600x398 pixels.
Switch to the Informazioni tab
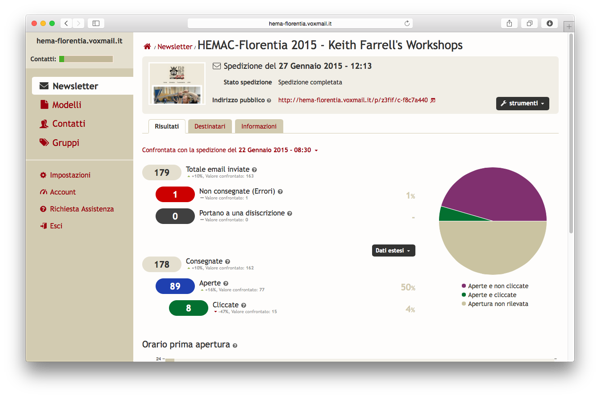coord(259,126)
